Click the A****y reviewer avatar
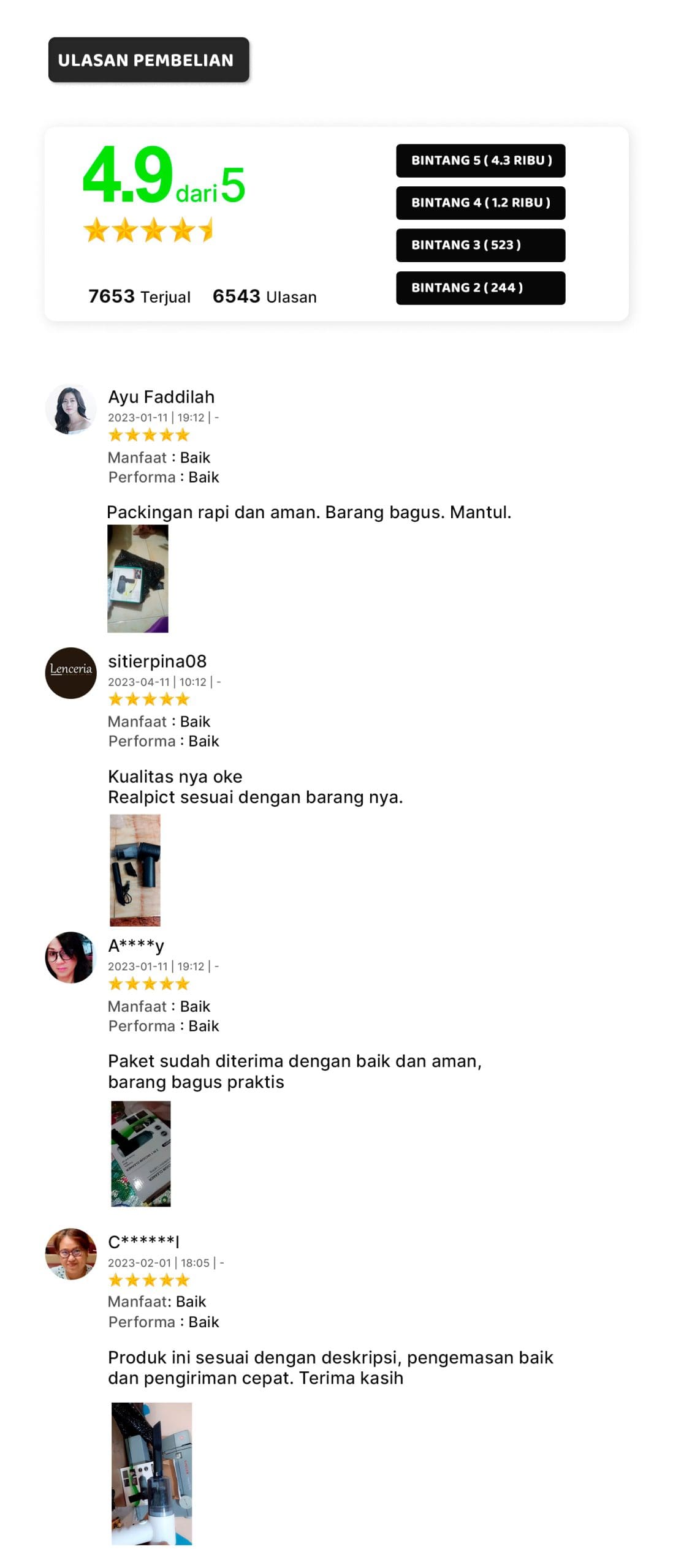 [70, 957]
